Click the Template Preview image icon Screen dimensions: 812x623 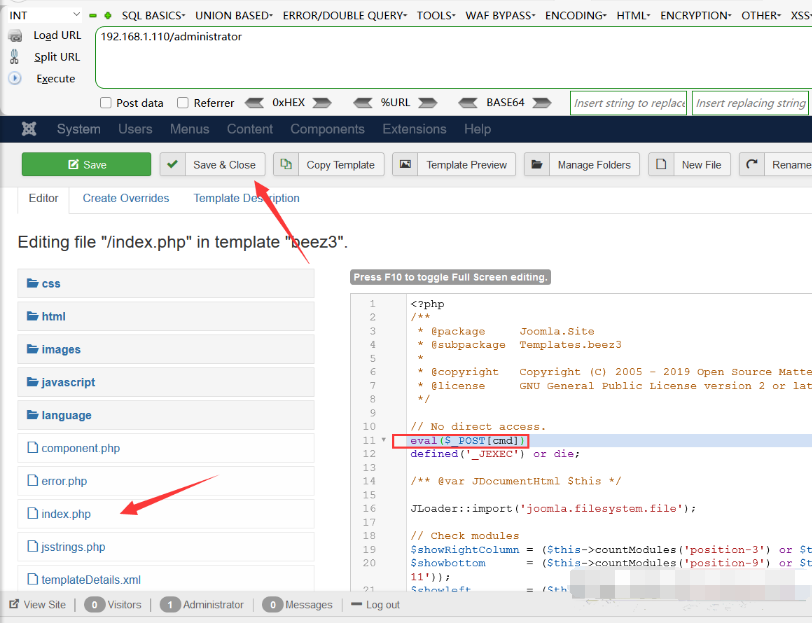[405, 164]
